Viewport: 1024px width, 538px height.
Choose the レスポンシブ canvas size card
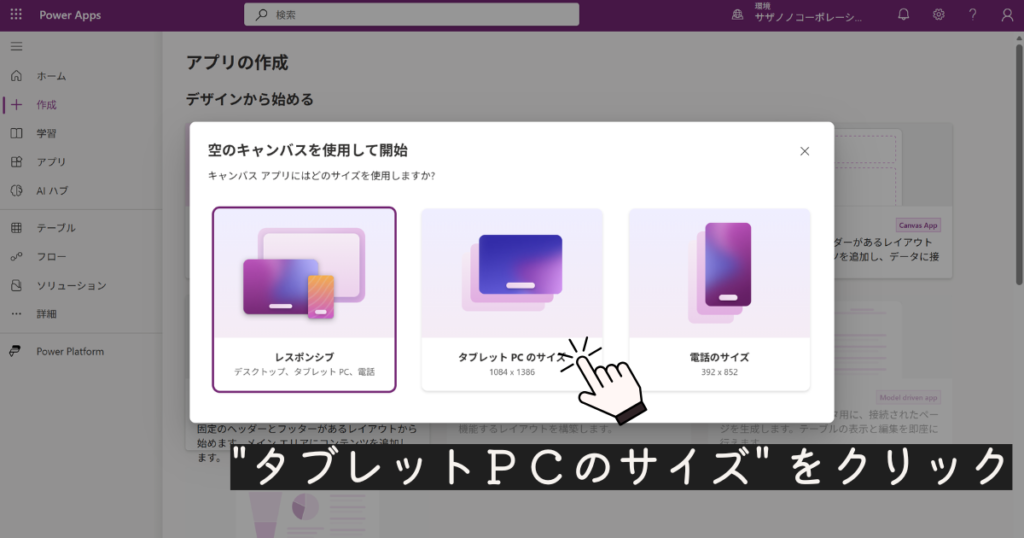(304, 299)
